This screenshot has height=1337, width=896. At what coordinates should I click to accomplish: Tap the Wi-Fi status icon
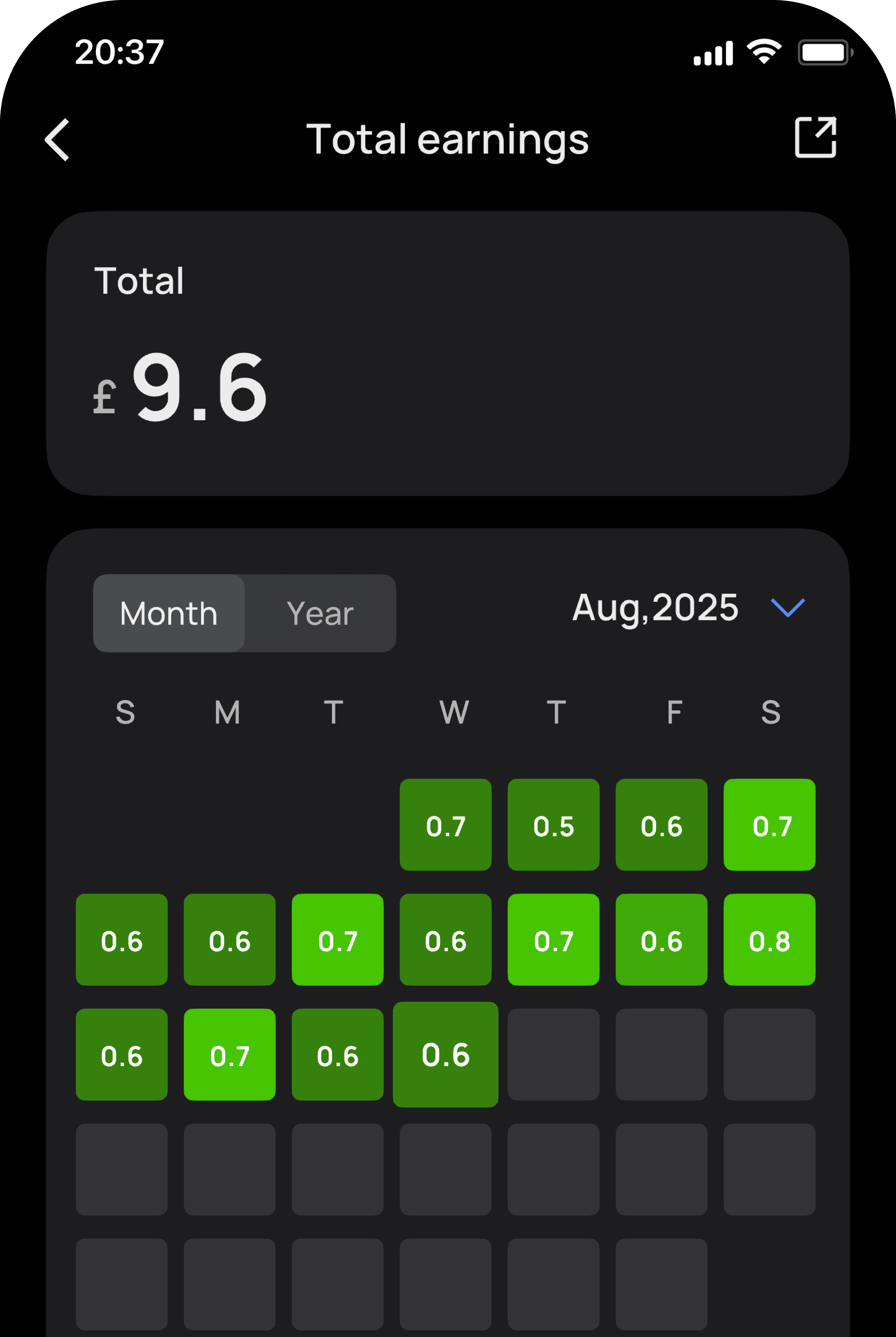coord(765,52)
